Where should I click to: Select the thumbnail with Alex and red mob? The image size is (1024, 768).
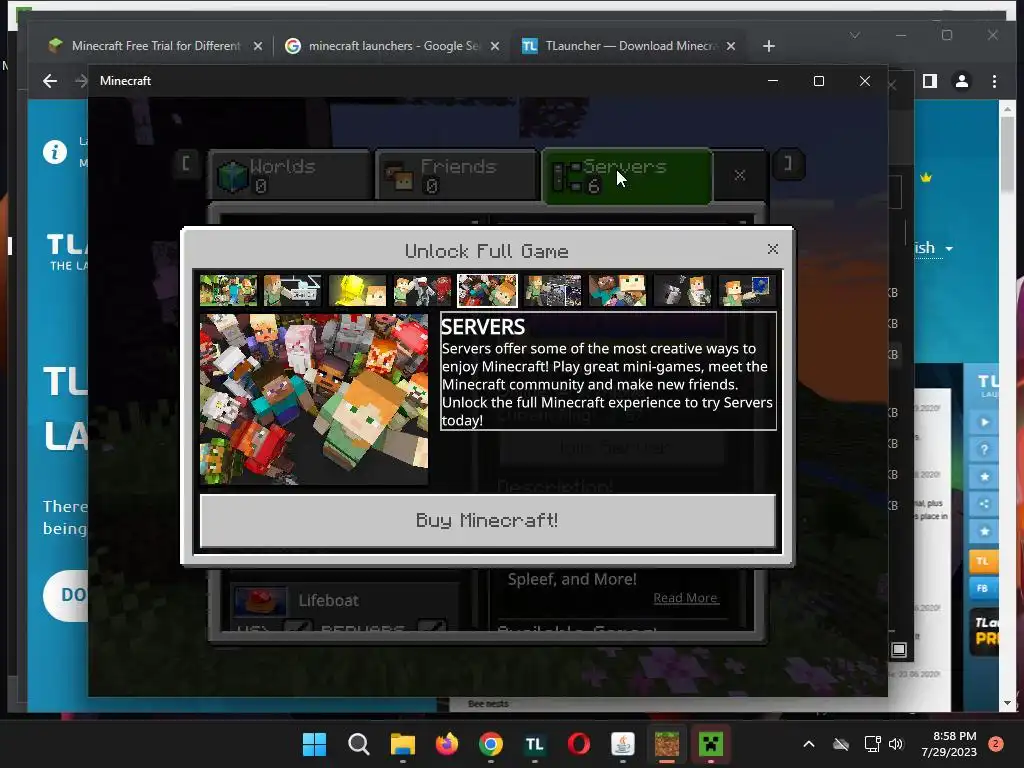[x=423, y=291]
